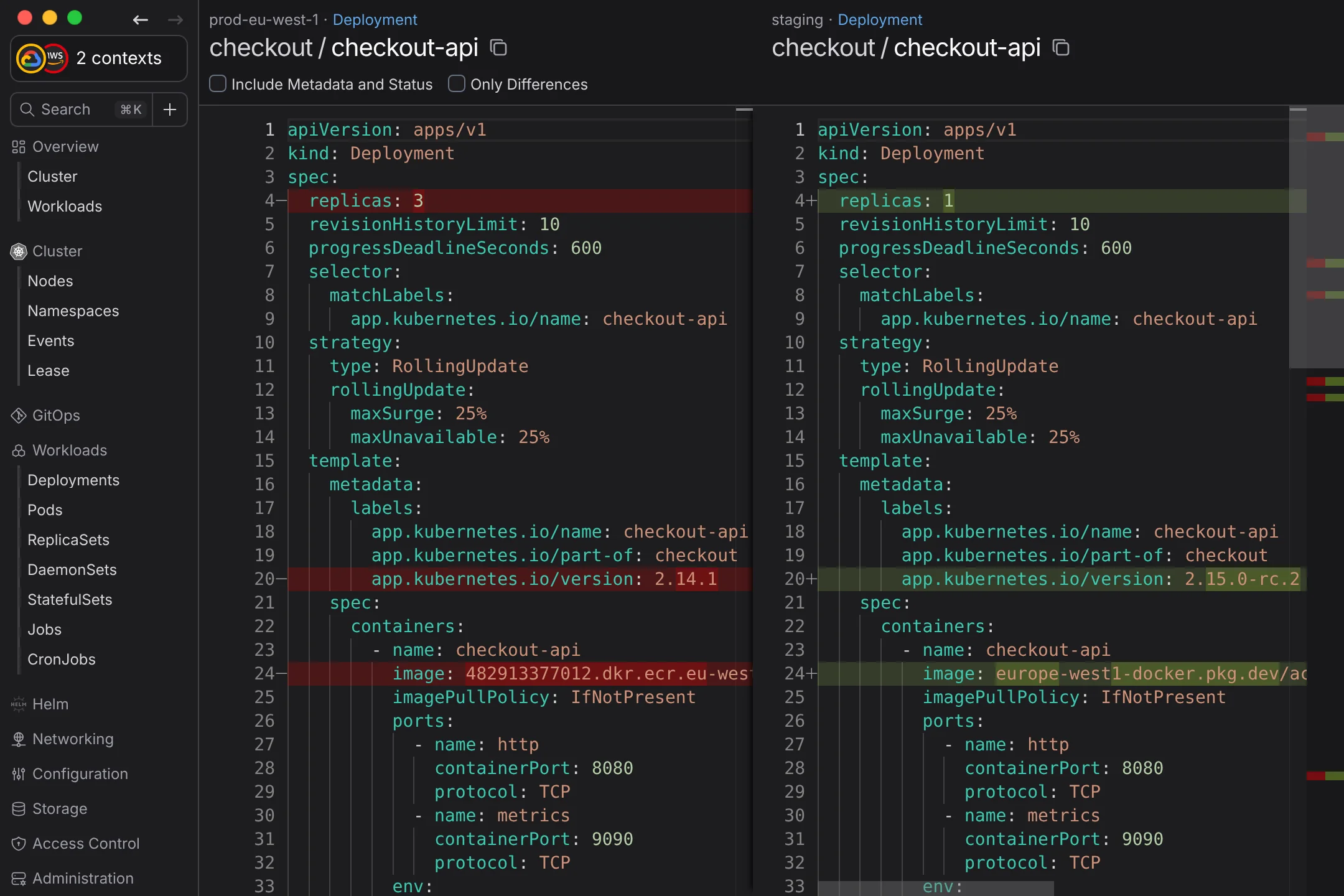
Task: Copy the prod checkout-api resource name
Action: pos(498,47)
